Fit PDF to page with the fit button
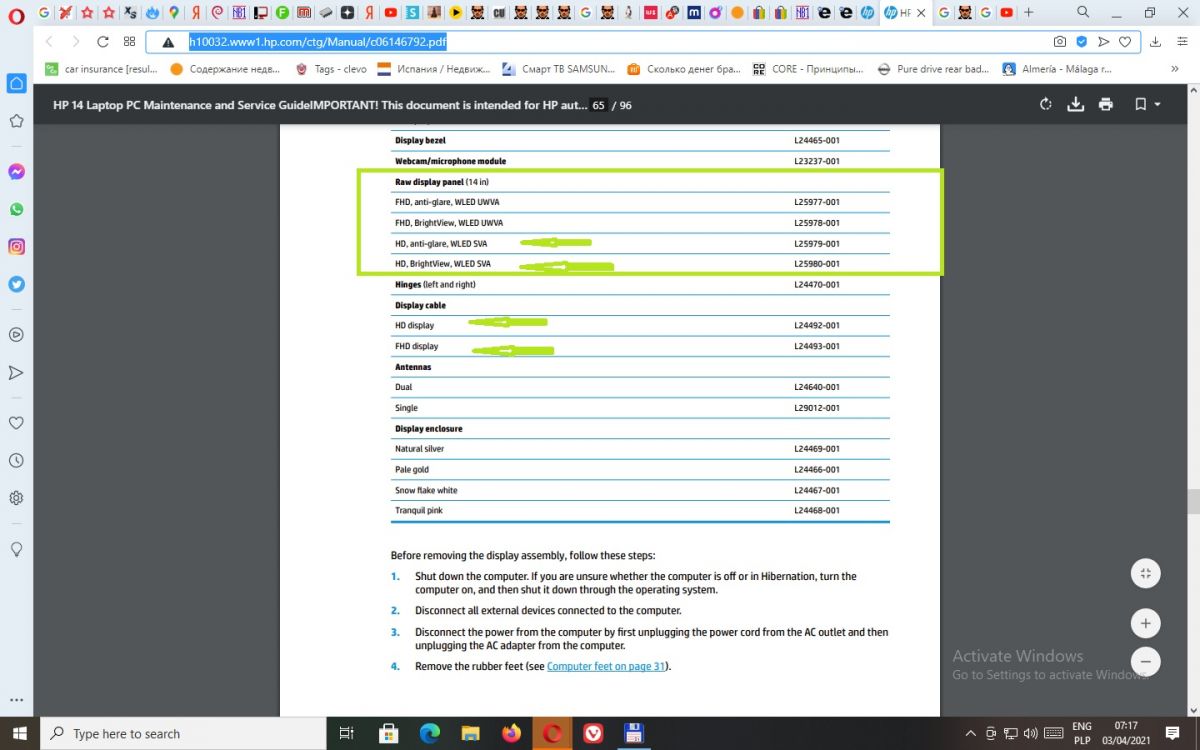The image size is (1200, 750). click(1146, 573)
